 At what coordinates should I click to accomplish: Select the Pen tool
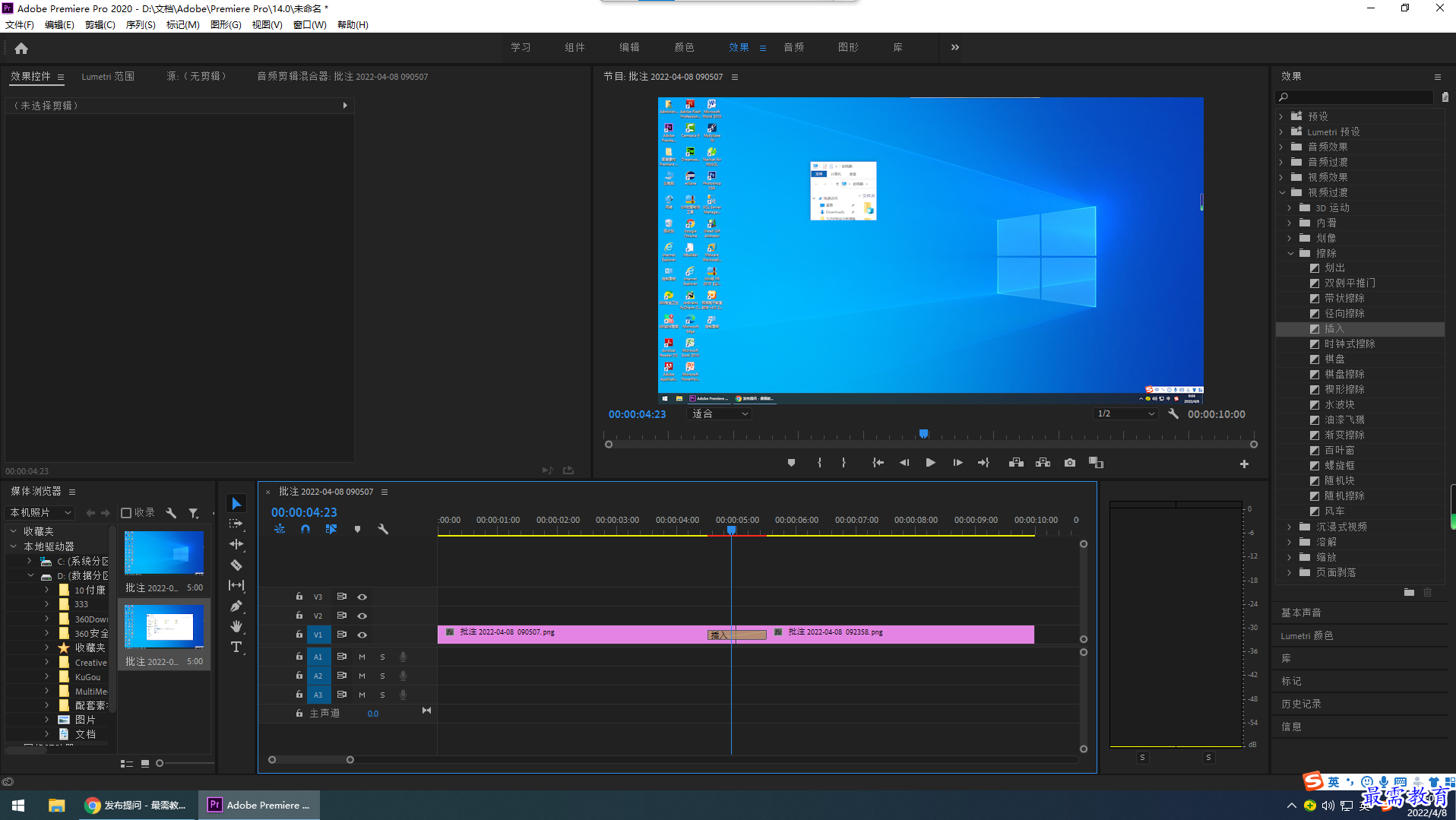[236, 606]
